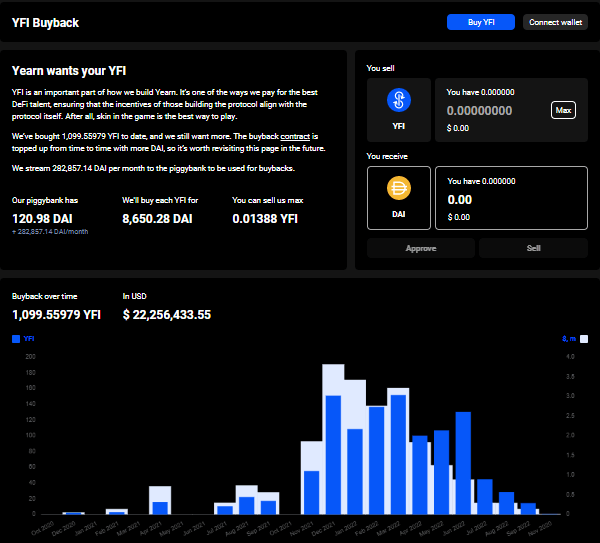Set sell amount with Max button
Viewport: 600px width, 543px height.
[x=563, y=110]
